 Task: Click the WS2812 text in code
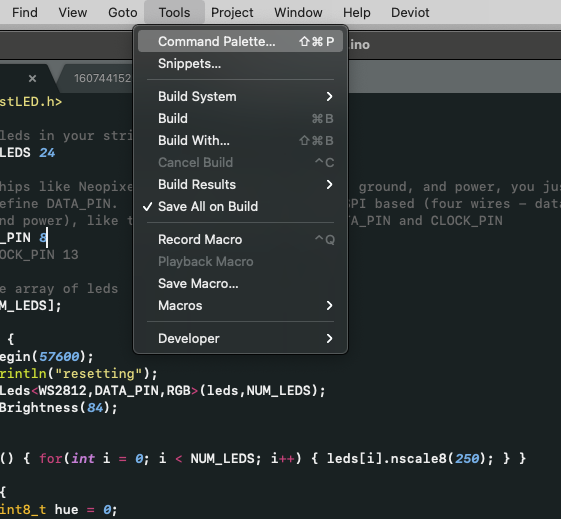tap(62, 391)
